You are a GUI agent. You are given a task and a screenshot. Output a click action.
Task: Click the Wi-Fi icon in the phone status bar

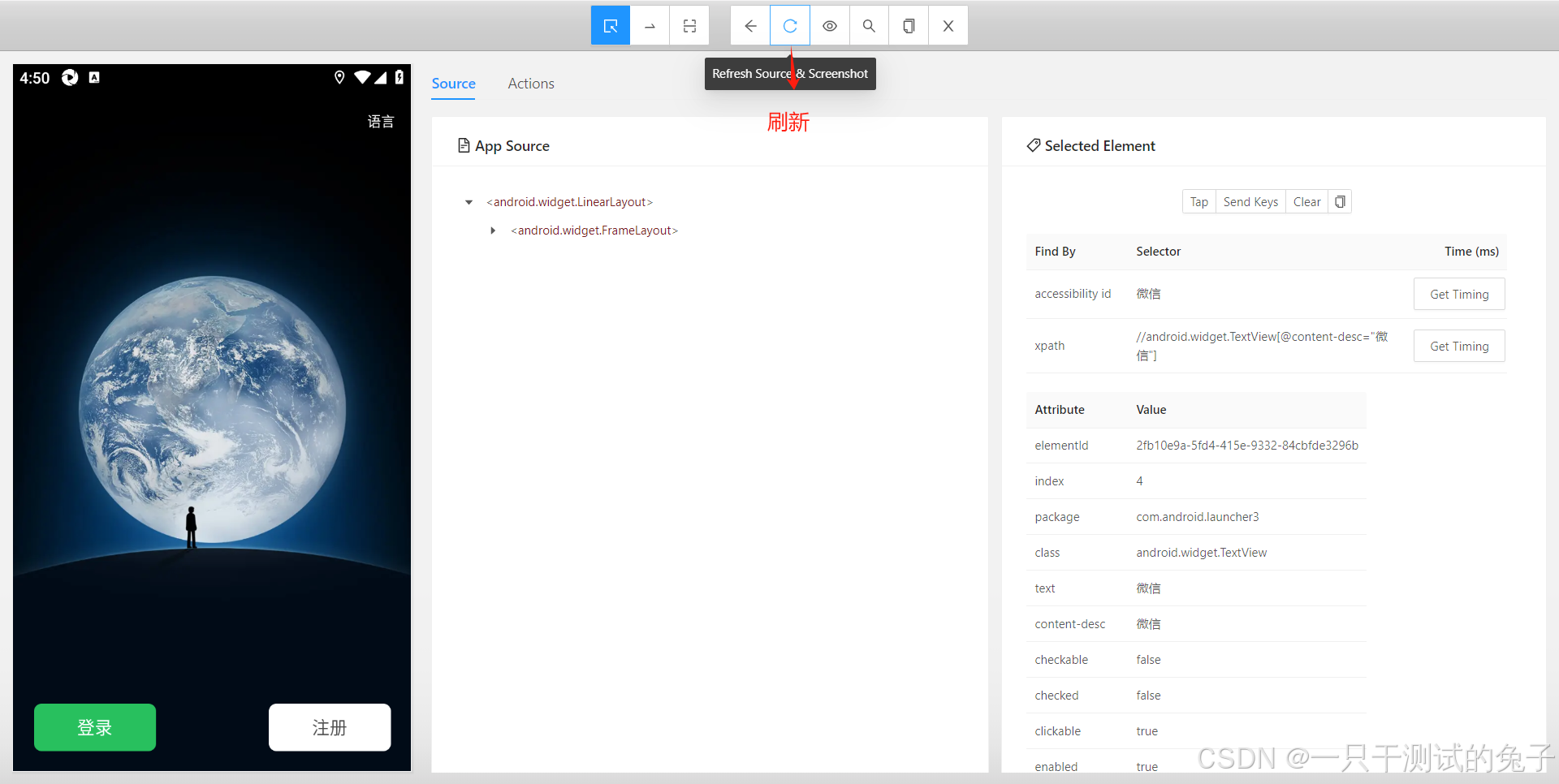pos(362,77)
